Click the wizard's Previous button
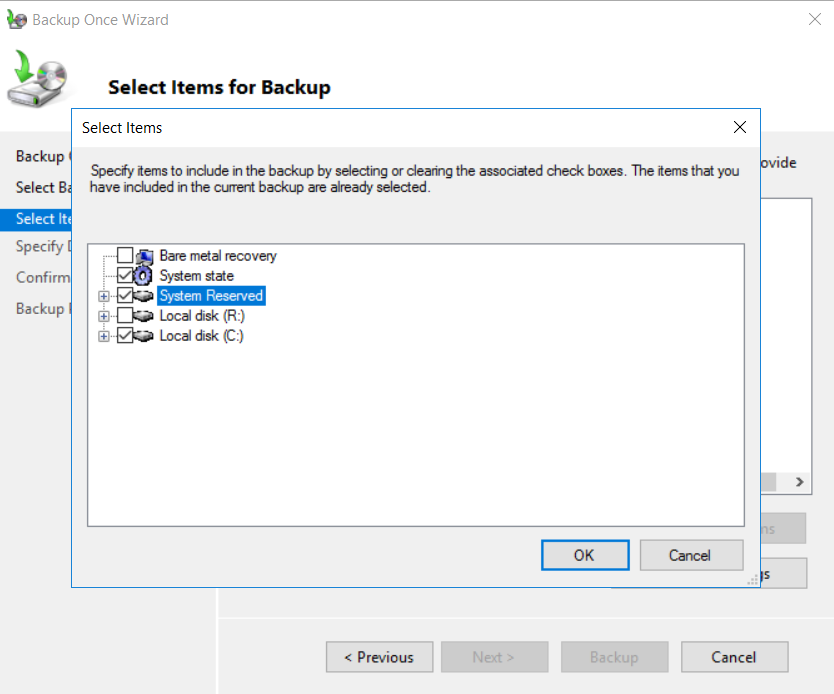This screenshot has height=694, width=834. (x=379, y=657)
